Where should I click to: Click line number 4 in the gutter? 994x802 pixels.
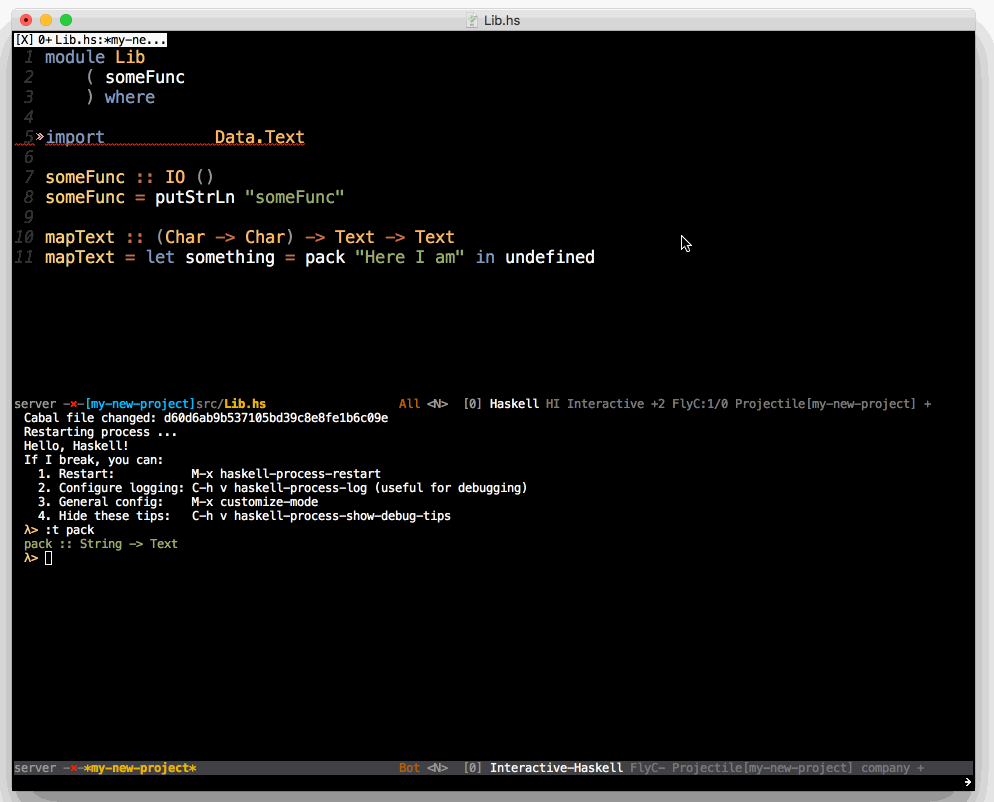(29, 117)
